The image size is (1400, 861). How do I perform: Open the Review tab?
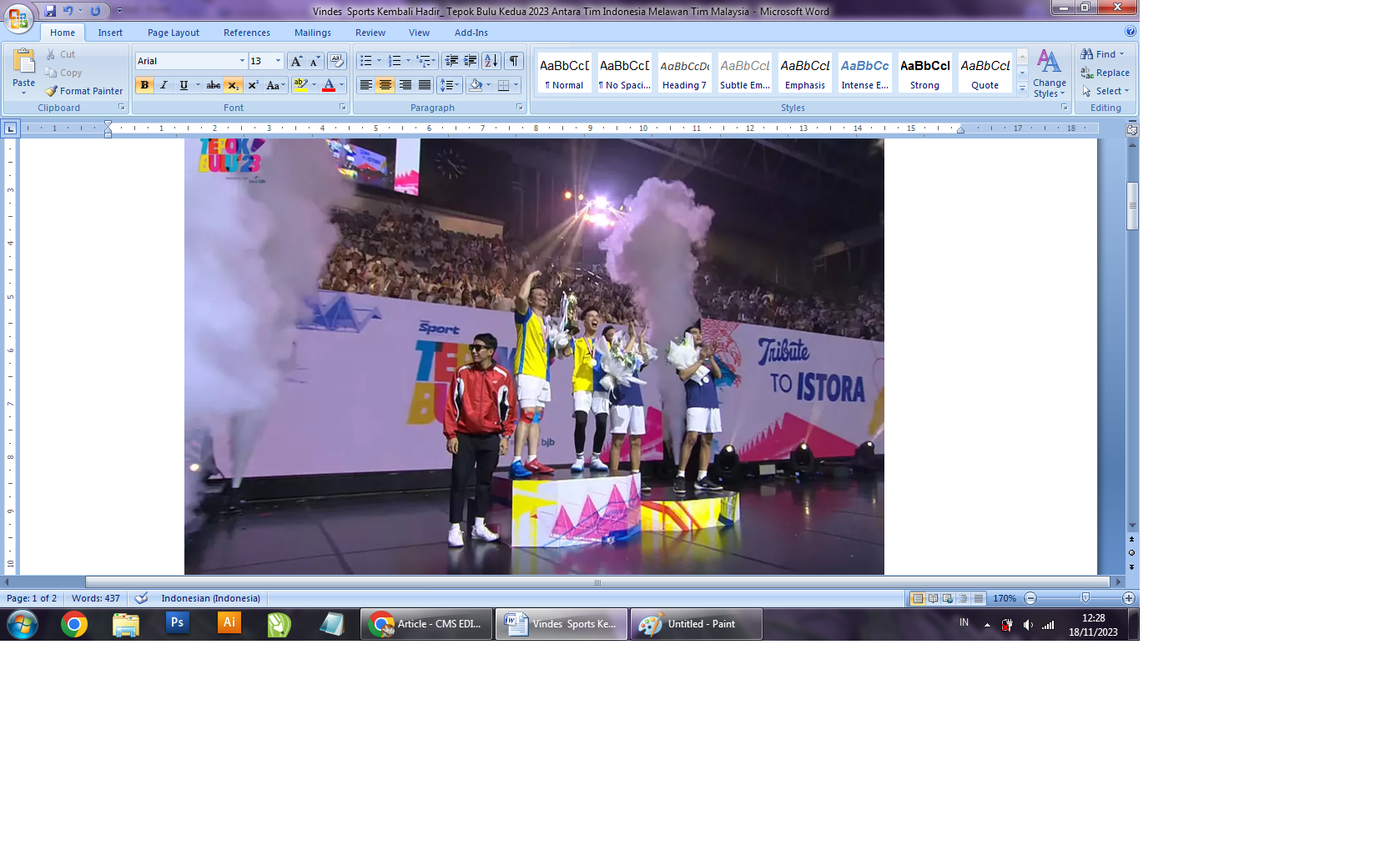tap(370, 33)
